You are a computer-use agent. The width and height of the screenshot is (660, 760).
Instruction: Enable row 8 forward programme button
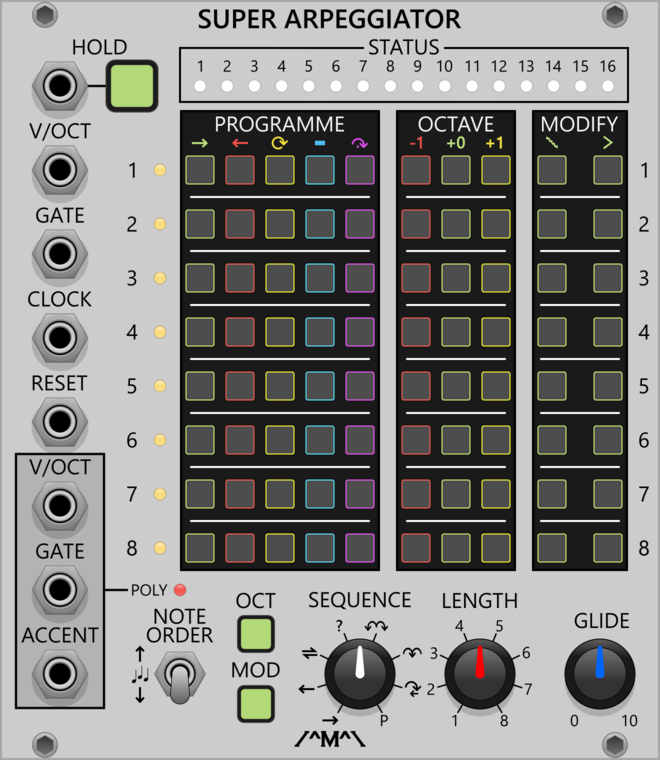[200, 548]
